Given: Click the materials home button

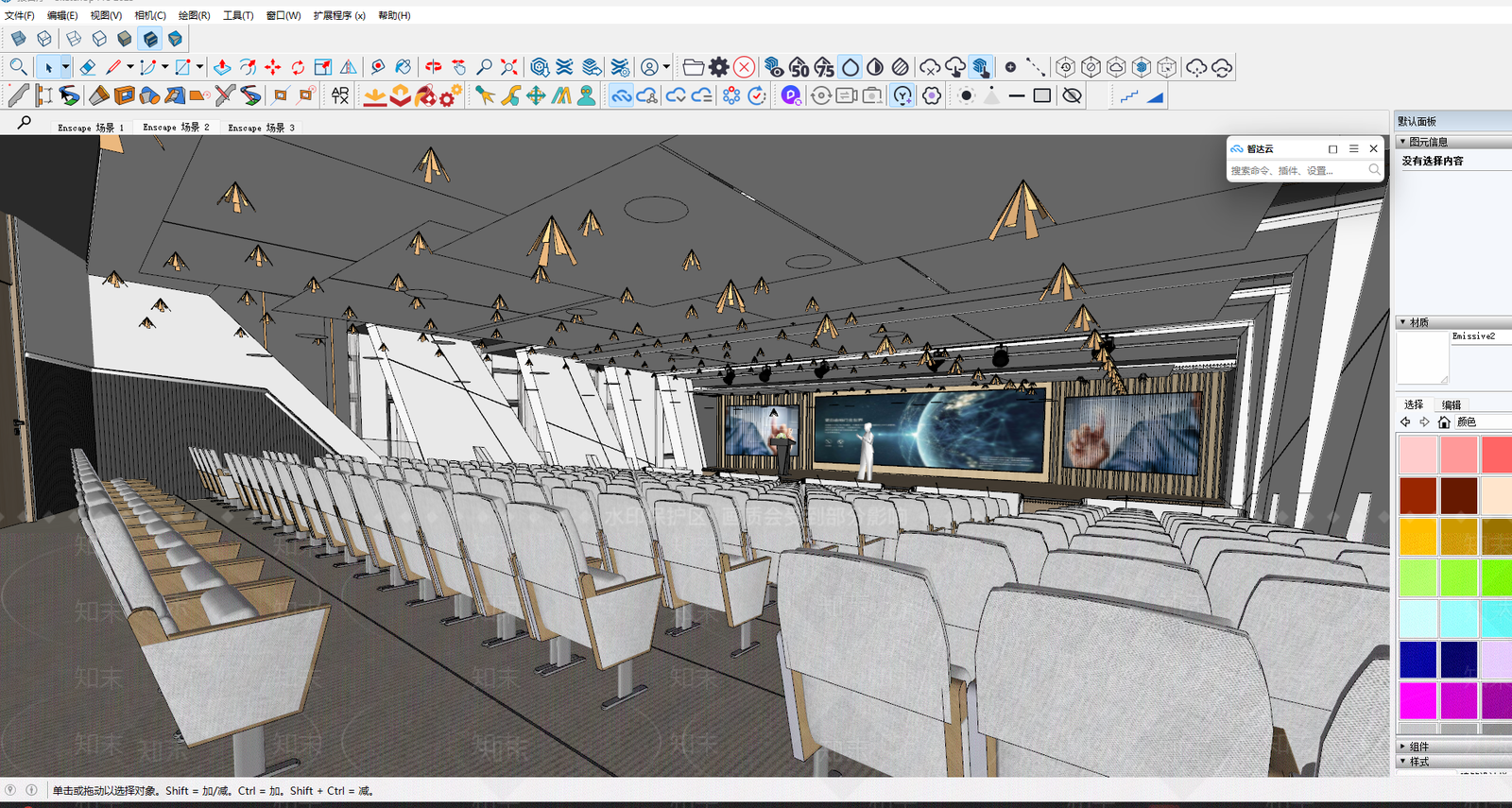Looking at the screenshot, I should point(1443,422).
